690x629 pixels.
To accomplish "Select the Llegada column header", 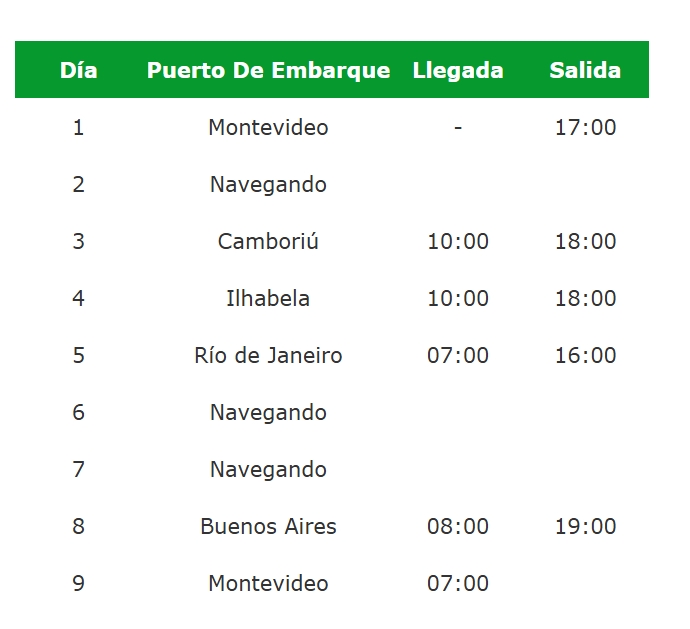I will point(458,70).
